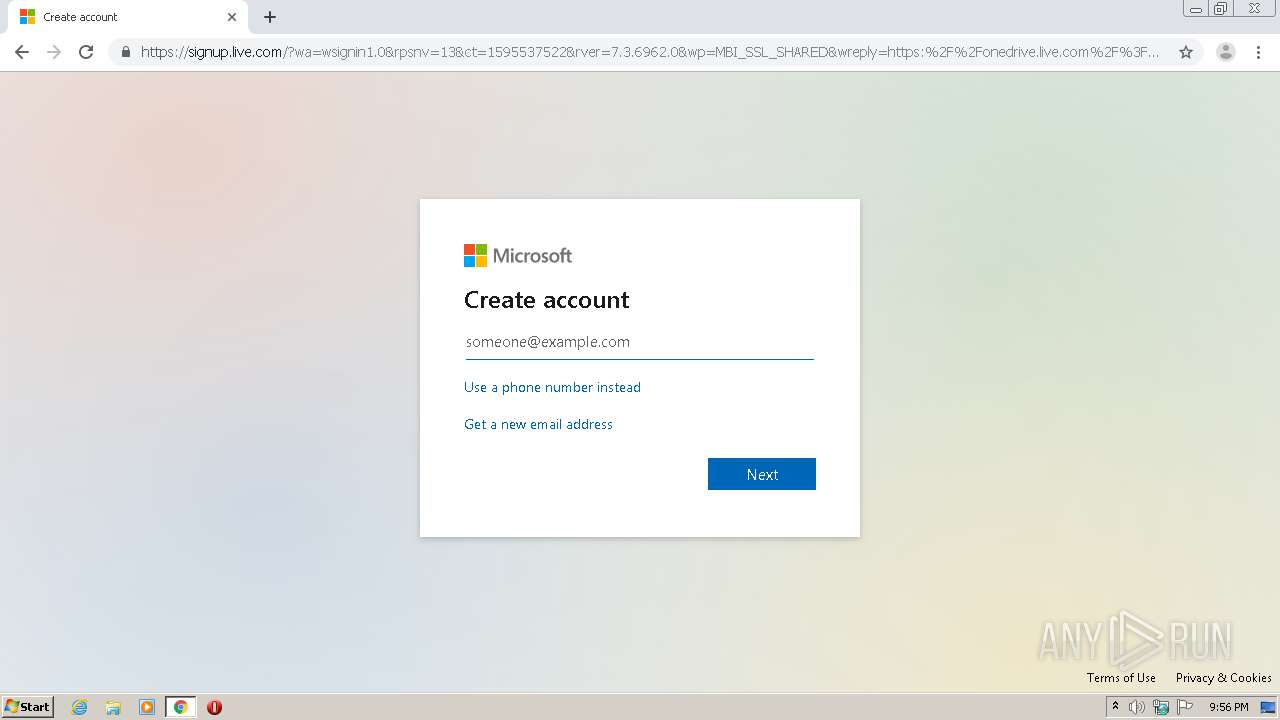This screenshot has width=1280, height=720.
Task: Launch Internet Explorer from the taskbar
Action: 80,707
